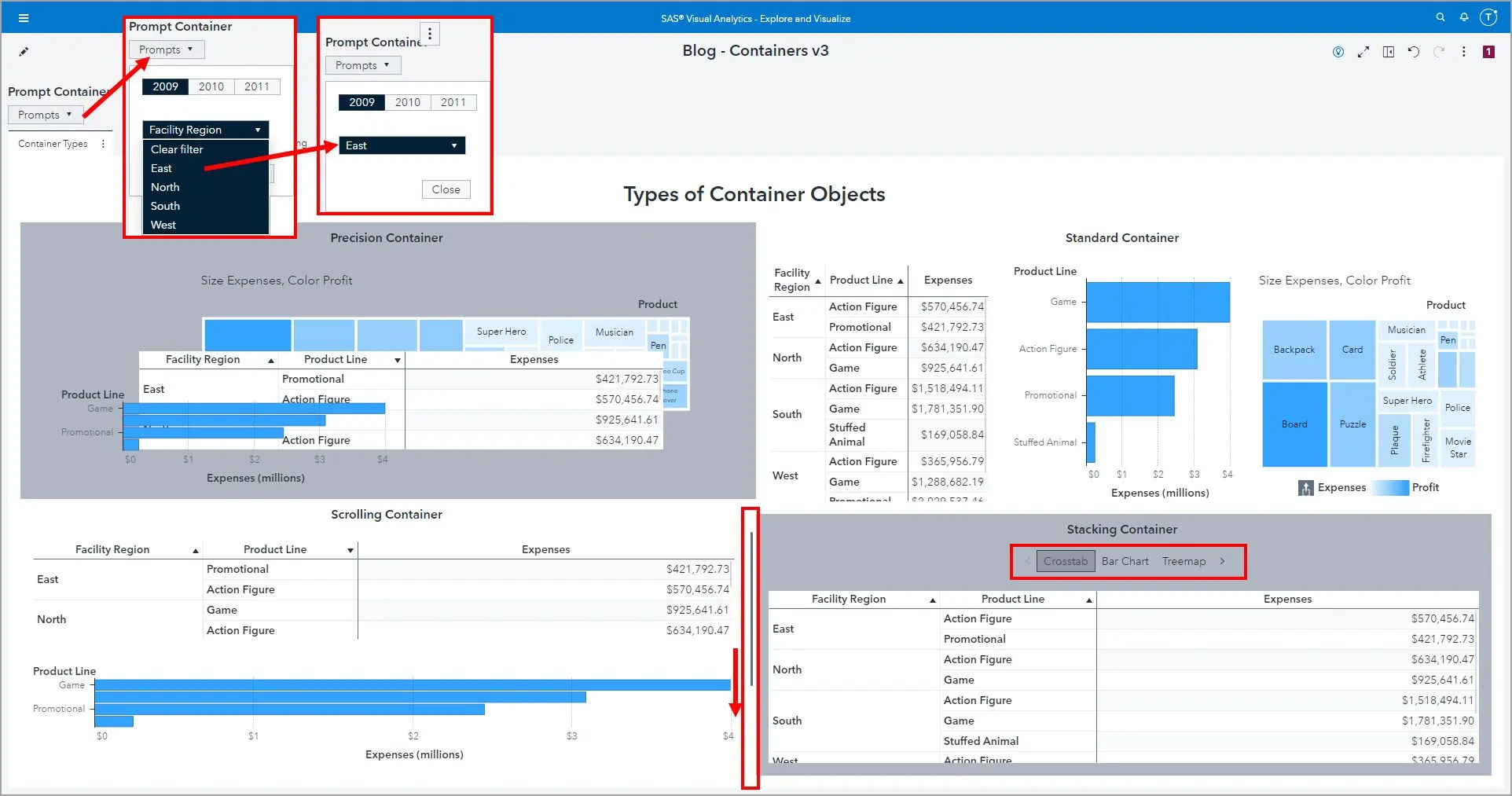
Task: Click the Scrolling Container vertical scrollbar
Action: tap(751, 605)
